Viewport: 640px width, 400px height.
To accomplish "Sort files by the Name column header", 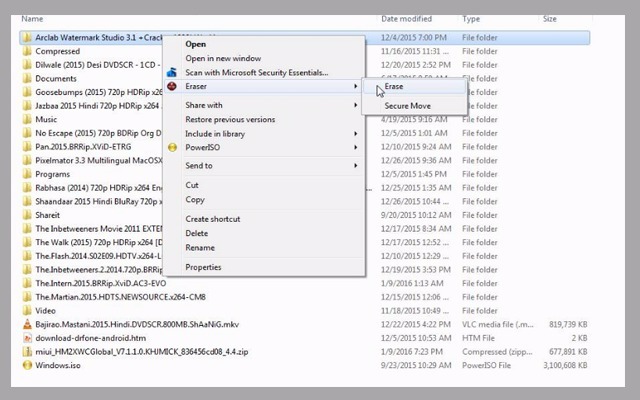I will [32, 19].
